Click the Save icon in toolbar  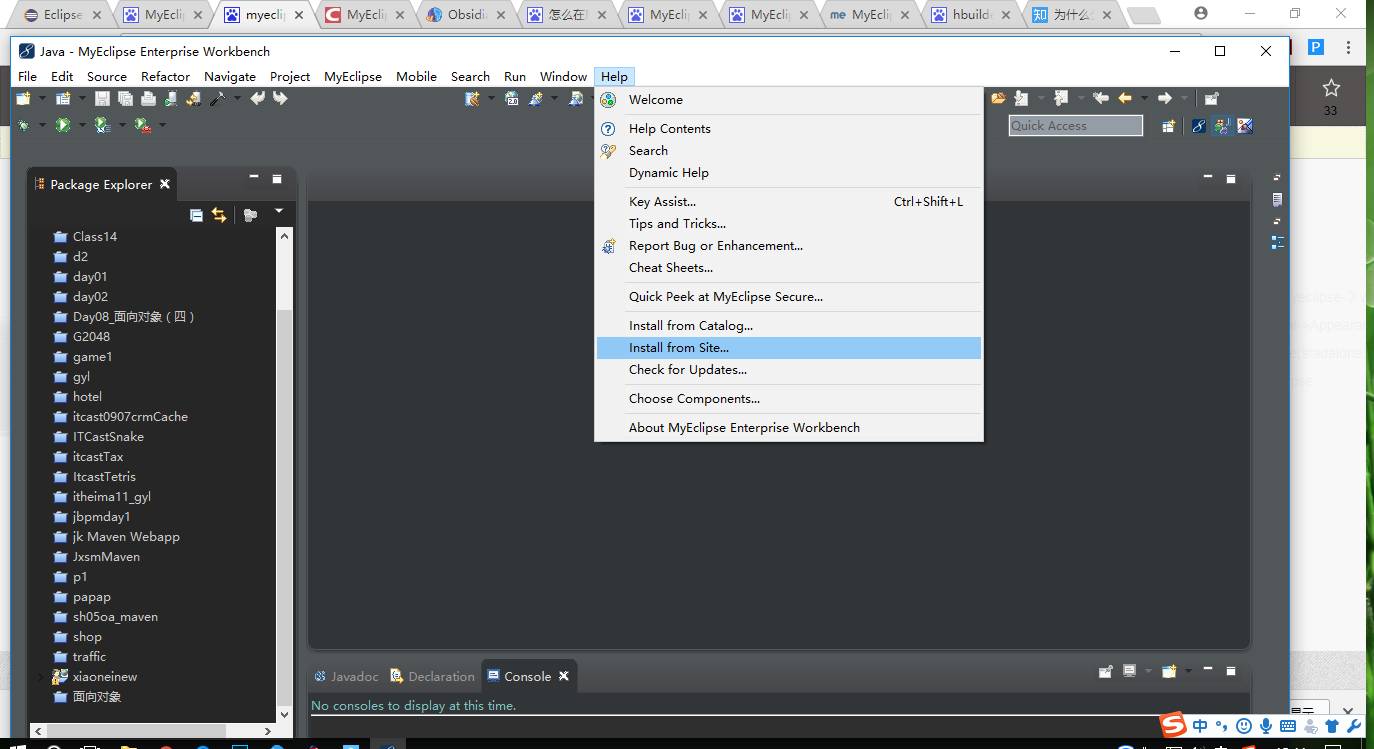(102, 98)
